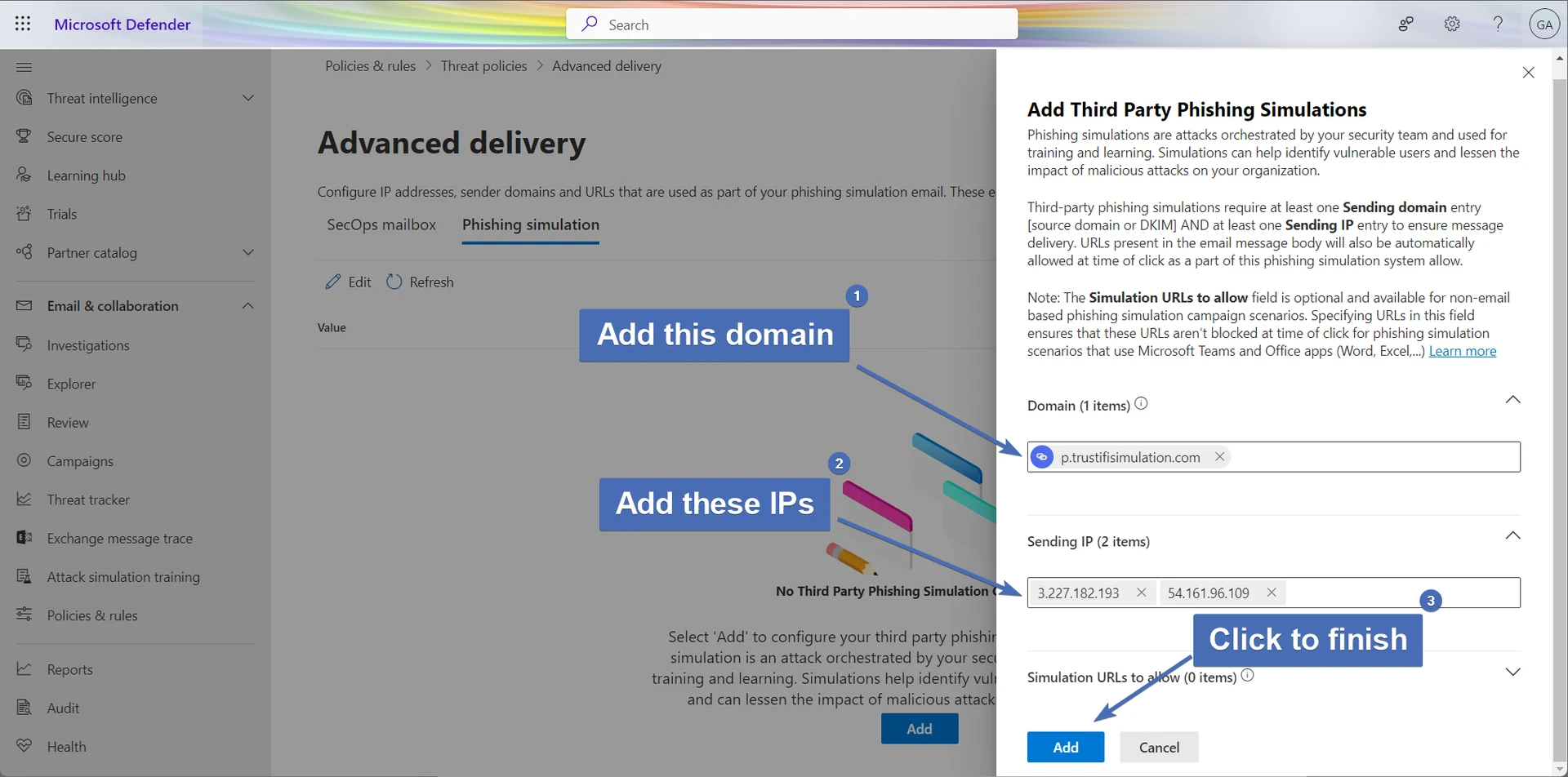Image resolution: width=1568 pixels, height=777 pixels.
Task: Open the GA account avatar
Action: (x=1543, y=24)
